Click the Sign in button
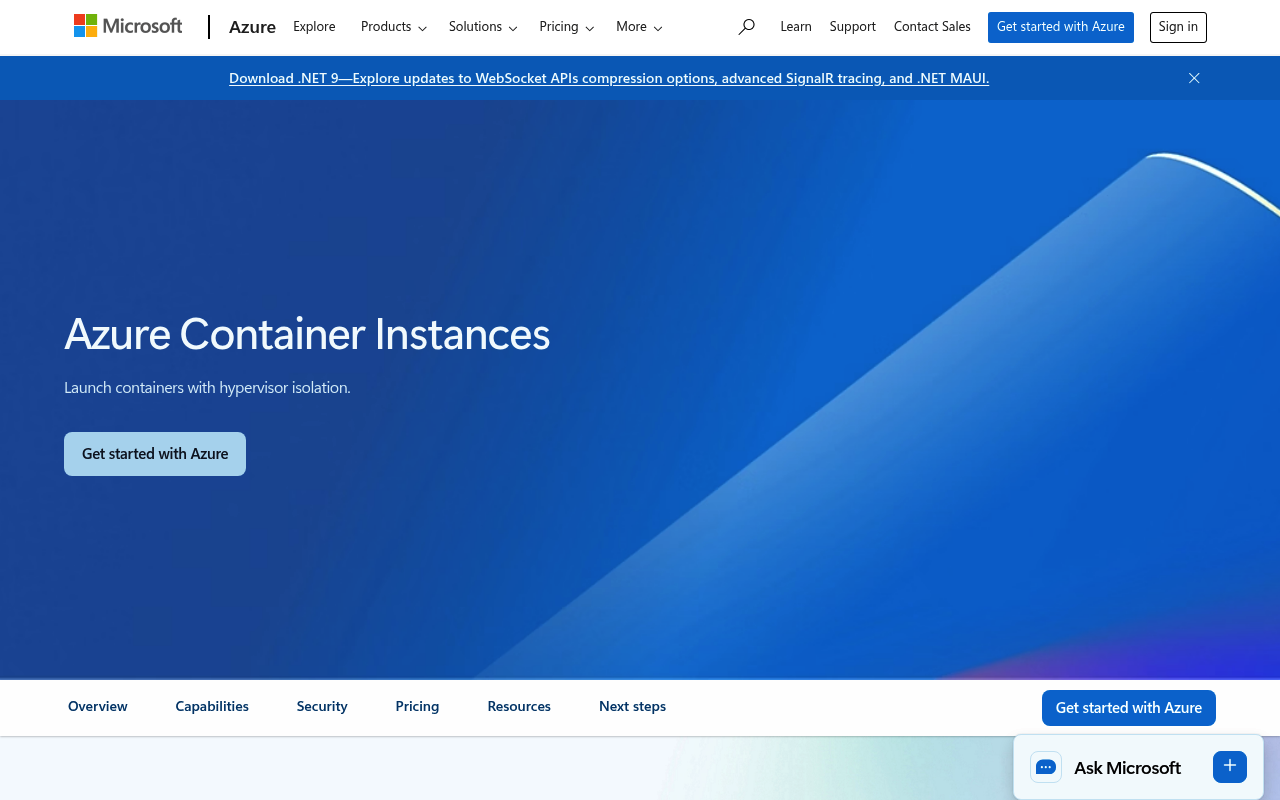The width and height of the screenshot is (1280, 800). tap(1178, 27)
